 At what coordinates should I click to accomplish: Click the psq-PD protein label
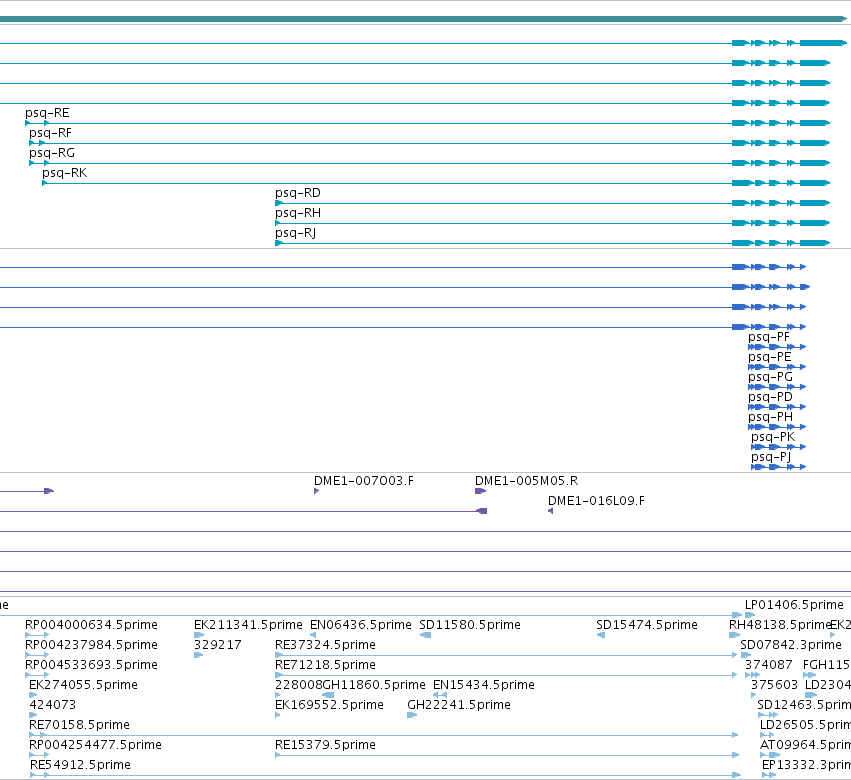[x=771, y=397]
